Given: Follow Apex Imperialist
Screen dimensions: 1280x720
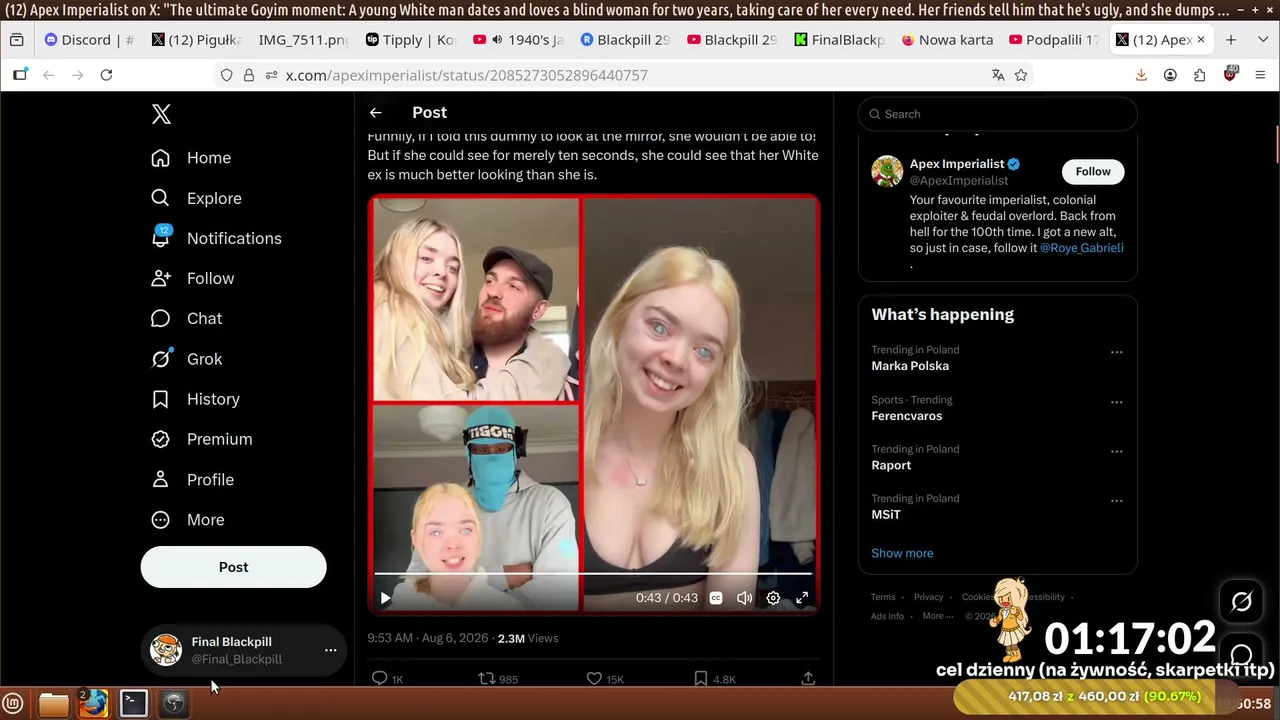Looking at the screenshot, I should coord(1093,172).
